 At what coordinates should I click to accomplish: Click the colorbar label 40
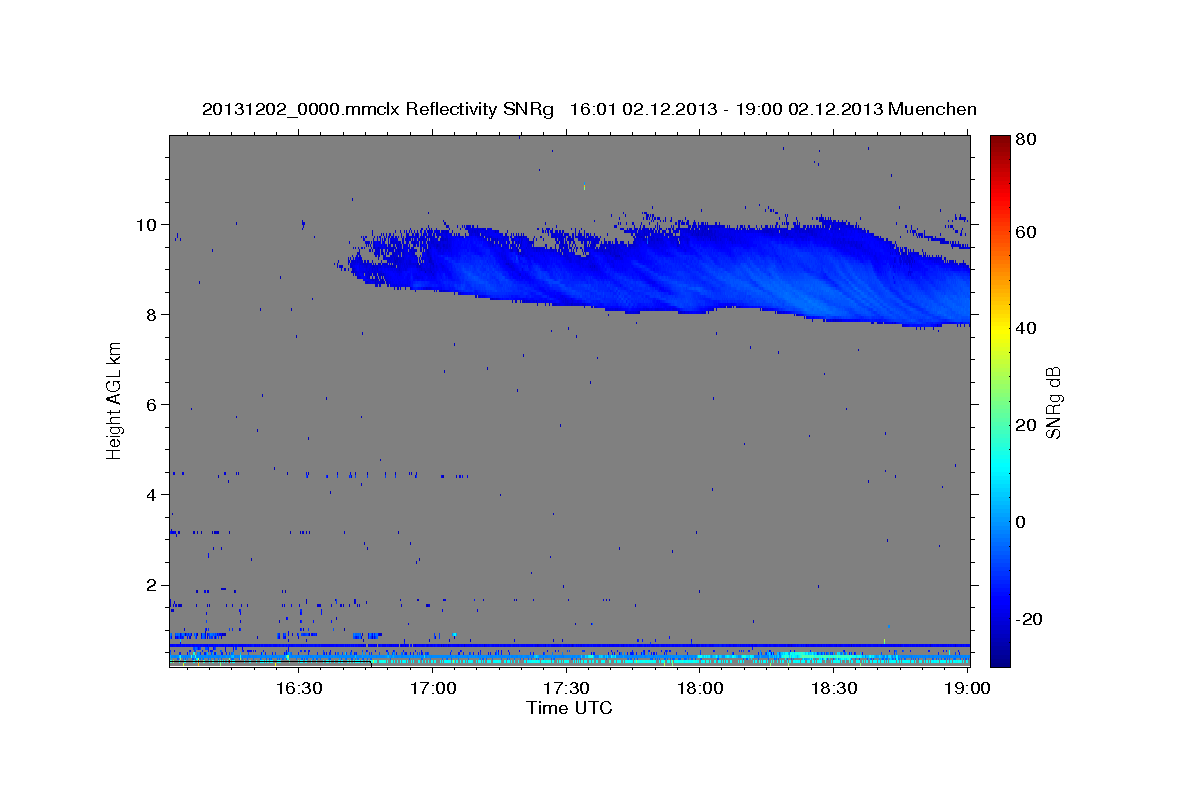coord(1025,328)
